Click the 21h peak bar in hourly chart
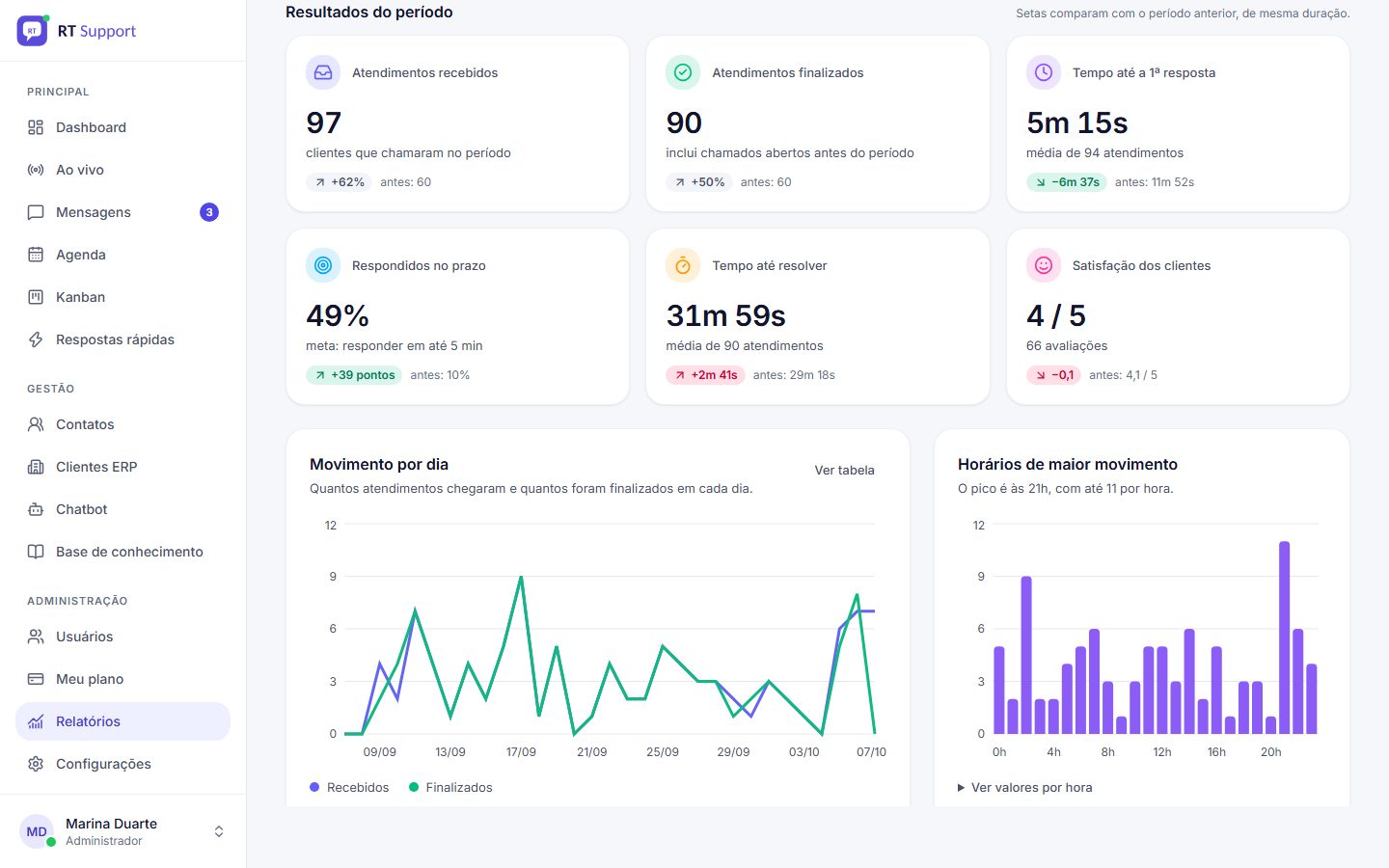 [1284, 637]
